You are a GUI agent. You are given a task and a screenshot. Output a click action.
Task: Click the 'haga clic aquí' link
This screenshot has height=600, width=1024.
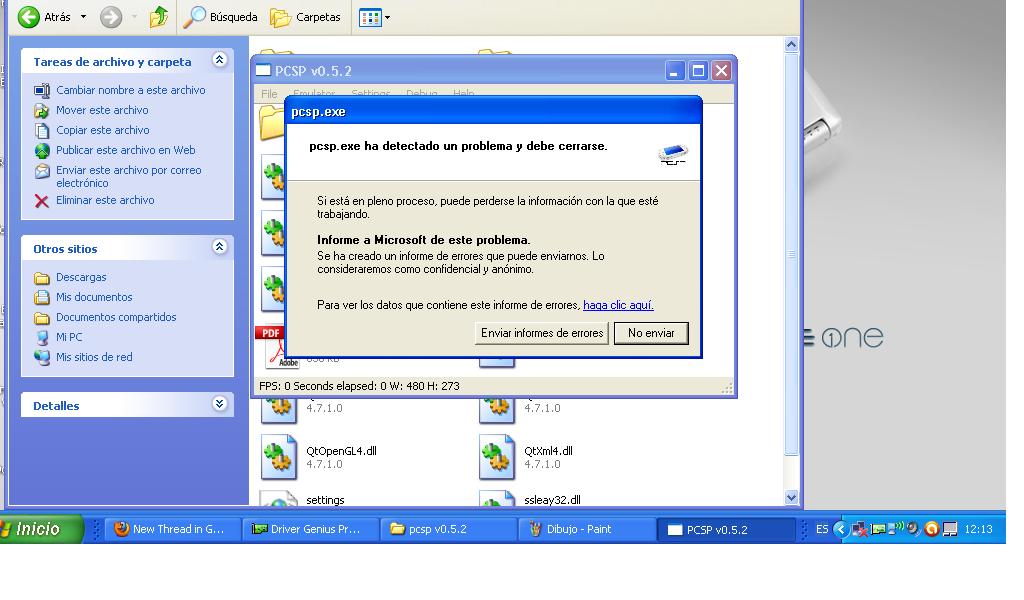point(618,305)
